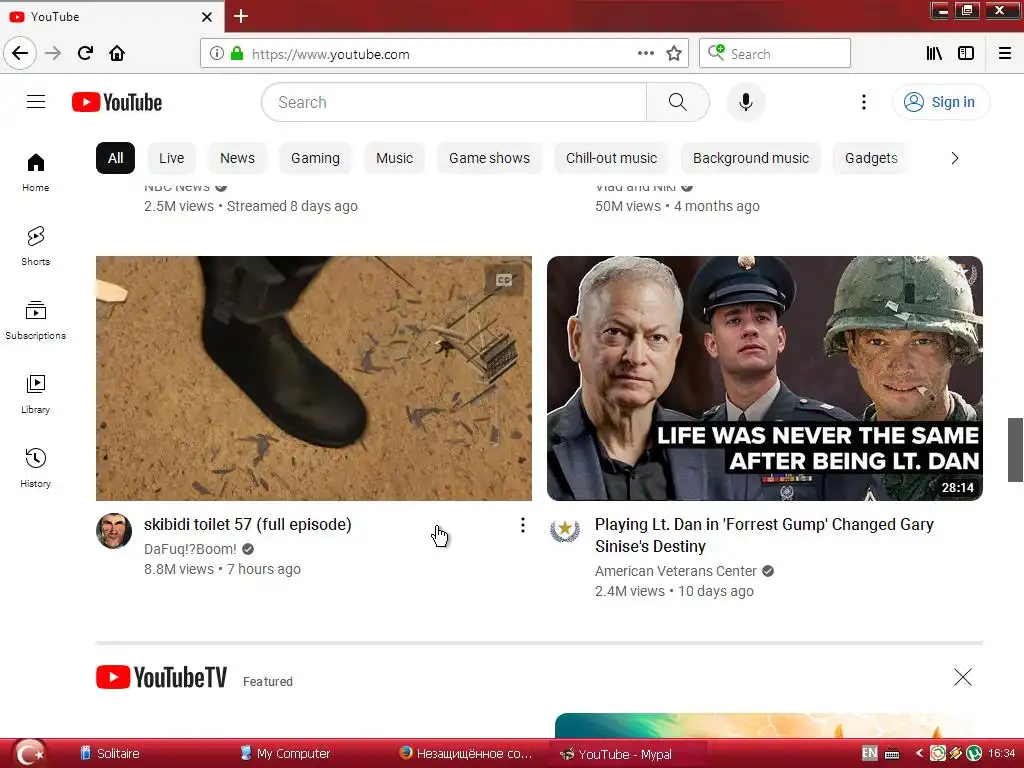Click the EN language indicator in tray

click(869, 754)
